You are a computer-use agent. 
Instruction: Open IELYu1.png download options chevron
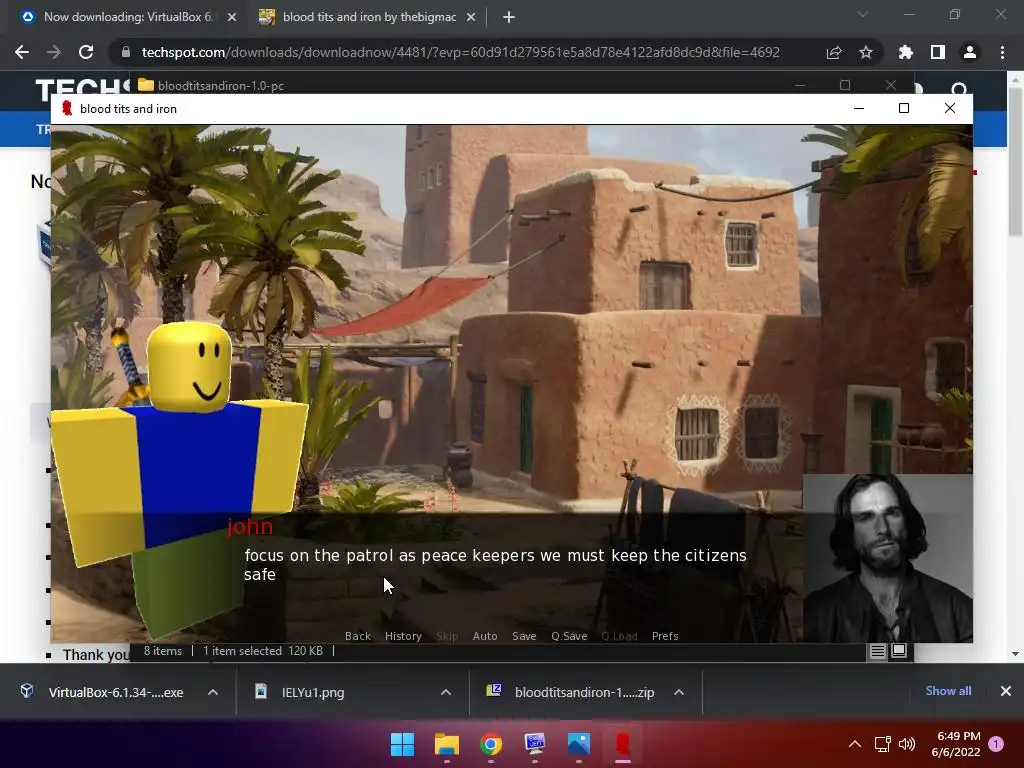[x=446, y=692]
